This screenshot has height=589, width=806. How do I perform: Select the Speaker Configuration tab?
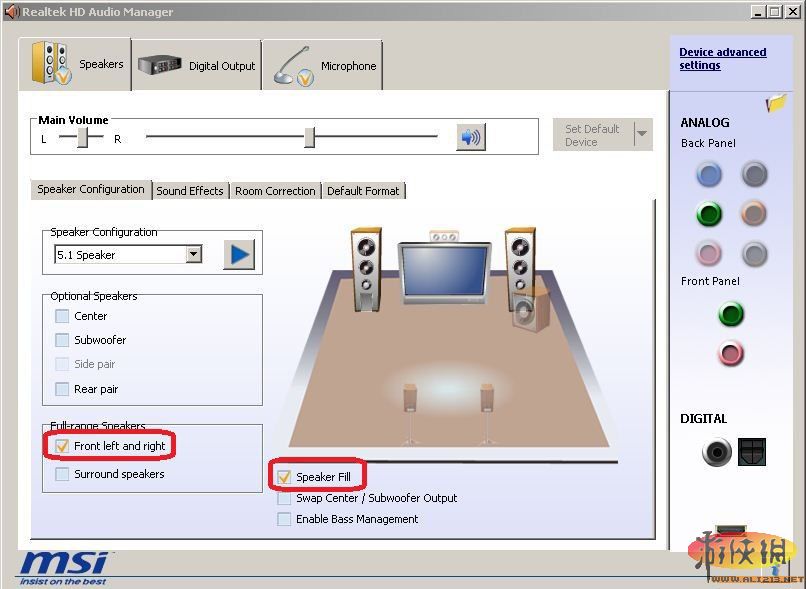(x=91, y=189)
